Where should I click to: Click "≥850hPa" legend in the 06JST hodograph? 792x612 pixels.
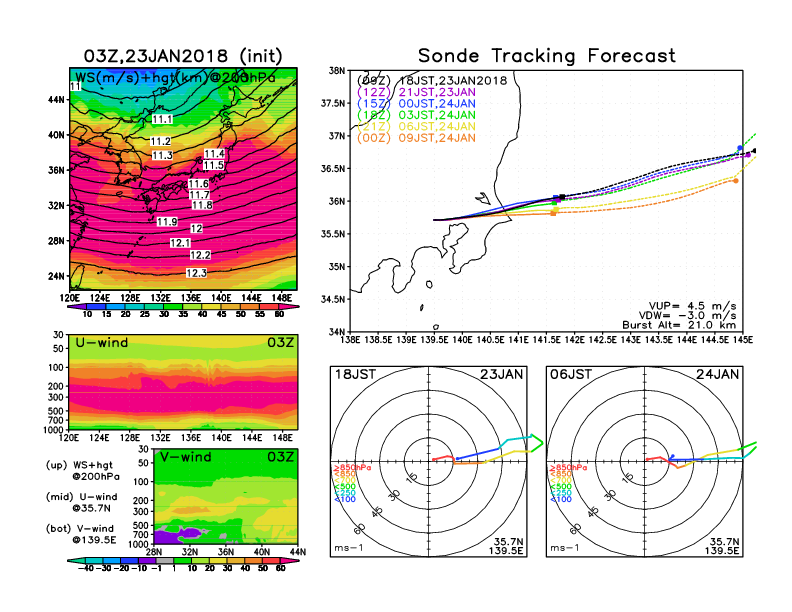pyautogui.click(x=568, y=468)
